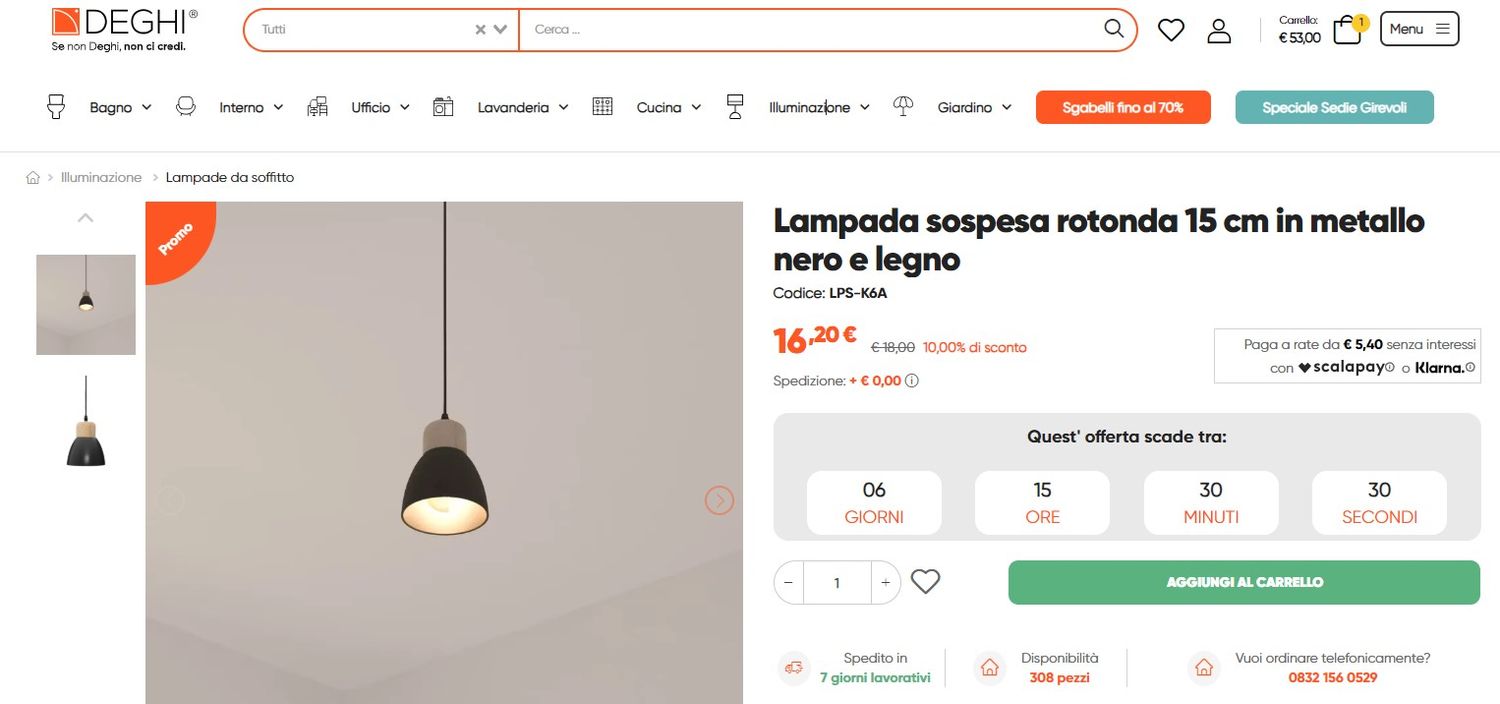1500x704 pixels.
Task: Expand the Tutti category dropdown
Action: coord(501,30)
